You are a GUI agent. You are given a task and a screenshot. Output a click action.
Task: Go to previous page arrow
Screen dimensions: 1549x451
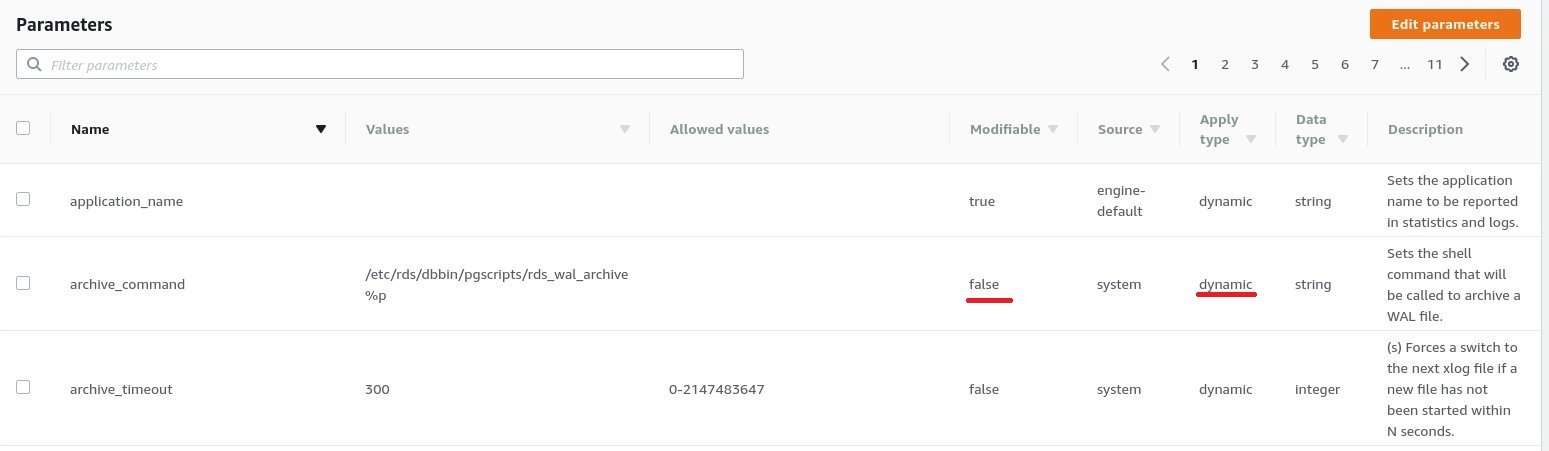(1165, 64)
